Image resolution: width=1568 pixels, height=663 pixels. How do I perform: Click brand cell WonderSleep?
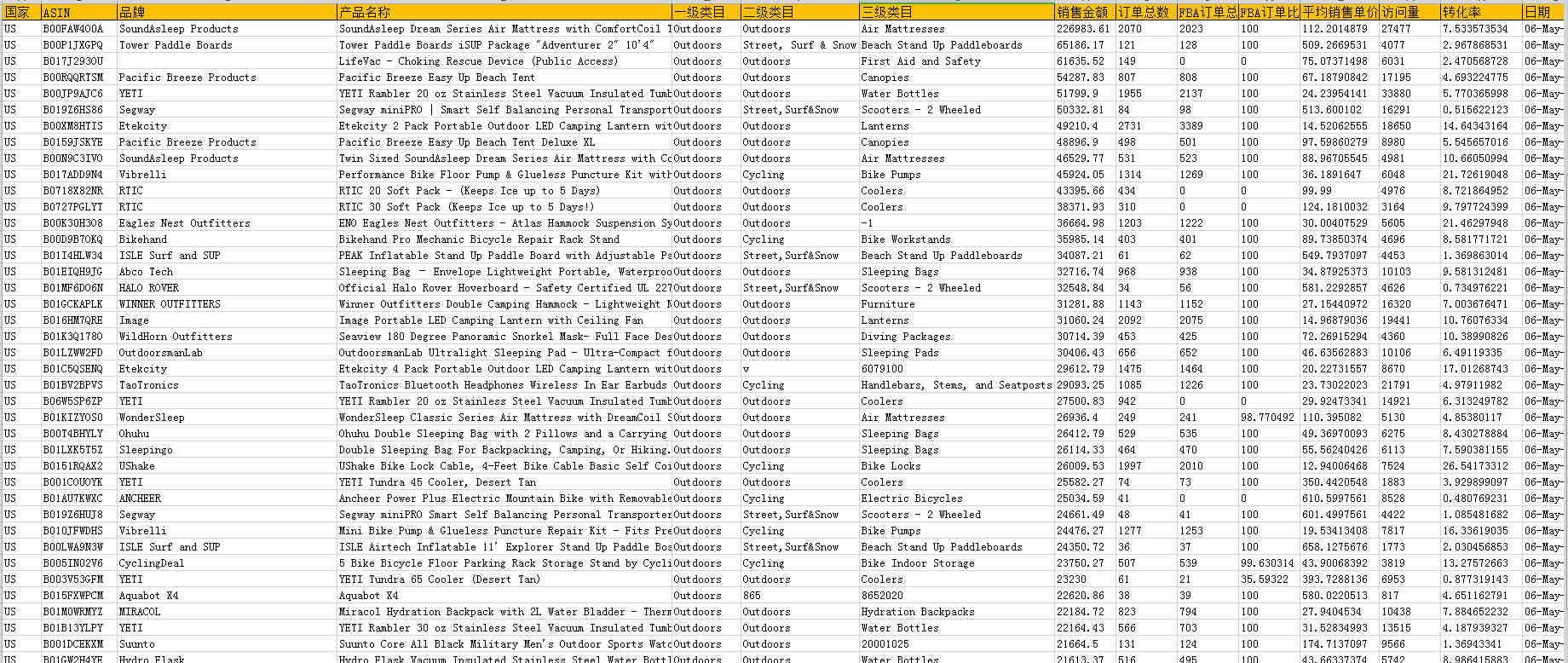coord(227,418)
